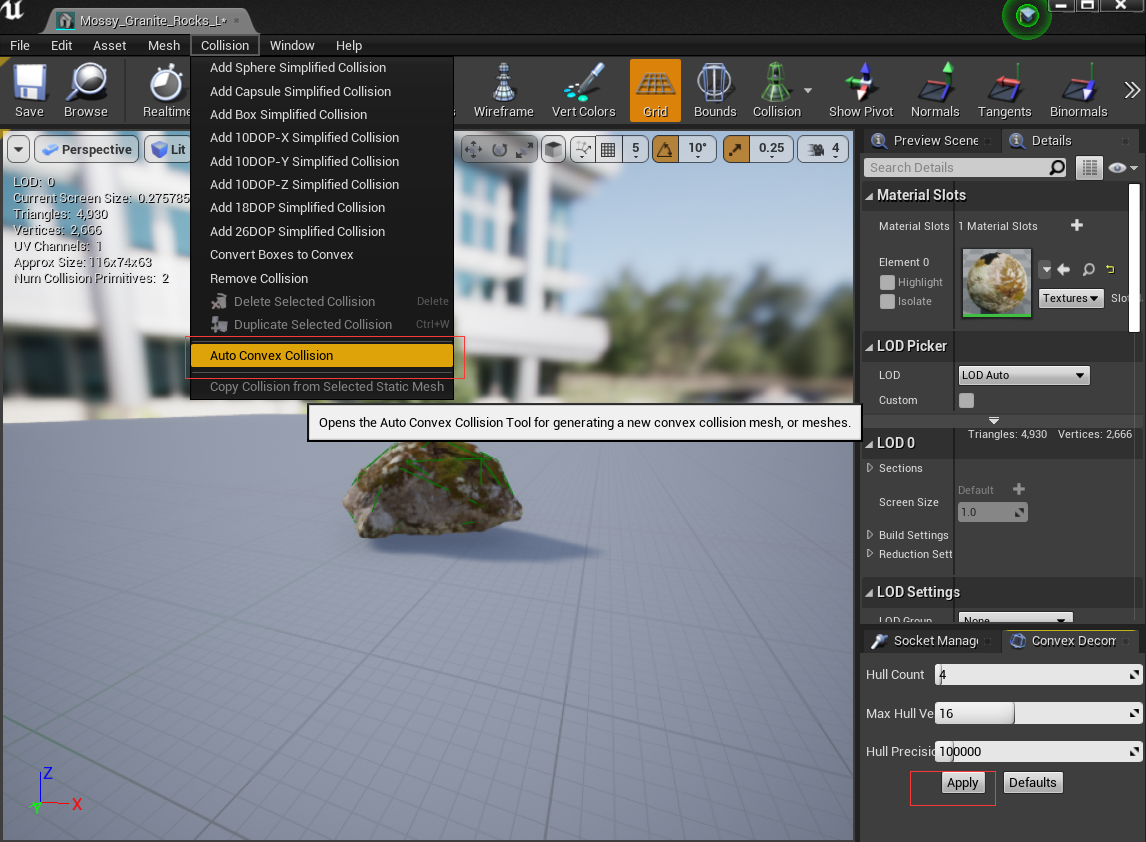Toggle the Custom LOD checkbox
The width and height of the screenshot is (1146, 842).
[966, 400]
